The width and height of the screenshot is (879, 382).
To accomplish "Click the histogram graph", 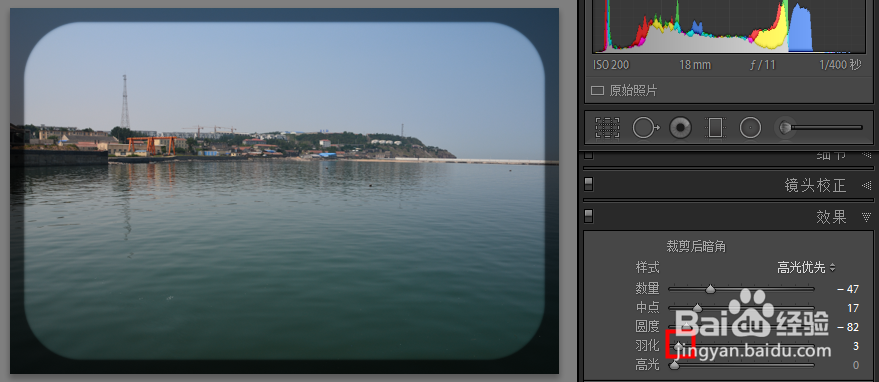I will 728,26.
